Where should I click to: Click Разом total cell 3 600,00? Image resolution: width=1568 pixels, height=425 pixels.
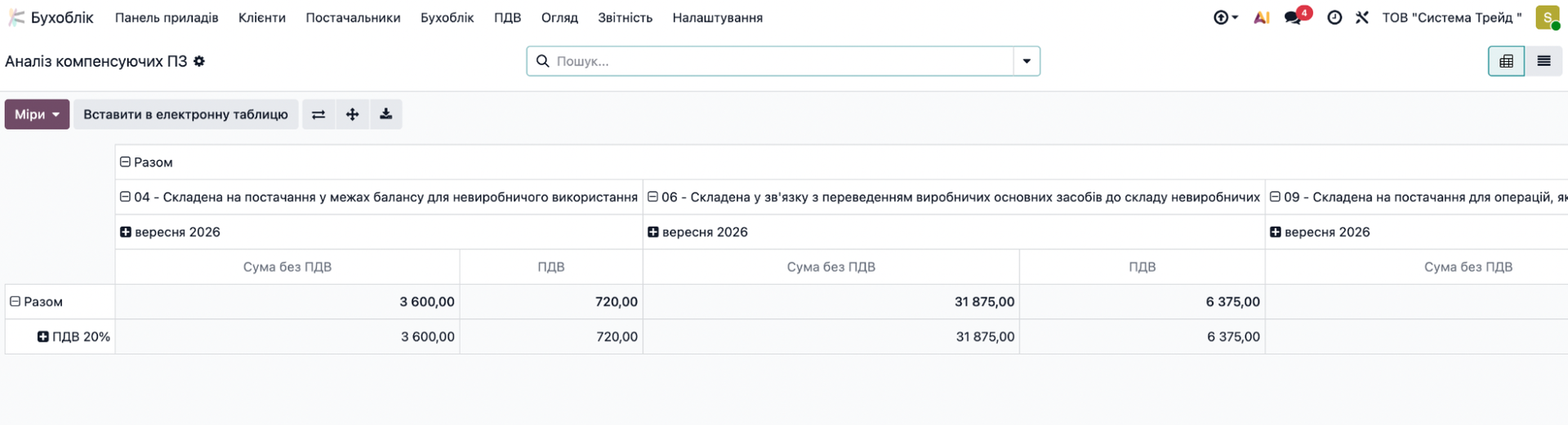(287, 302)
